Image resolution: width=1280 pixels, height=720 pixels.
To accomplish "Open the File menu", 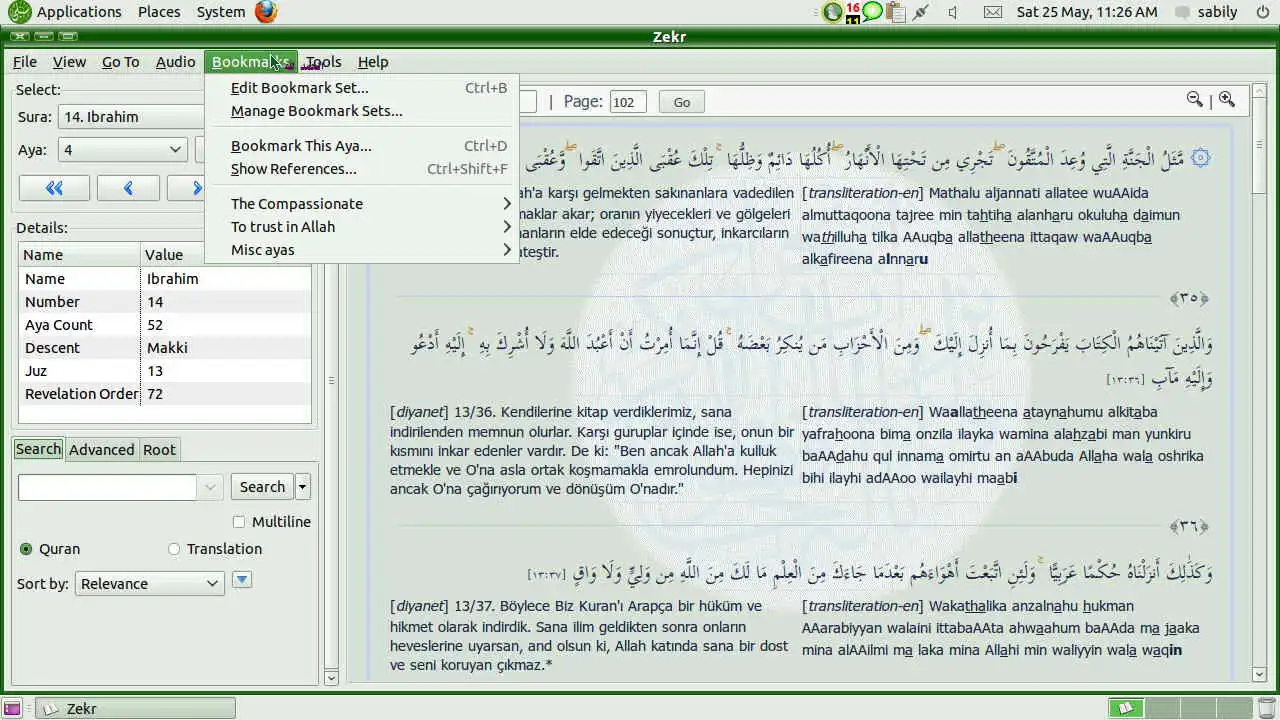I will (25, 62).
